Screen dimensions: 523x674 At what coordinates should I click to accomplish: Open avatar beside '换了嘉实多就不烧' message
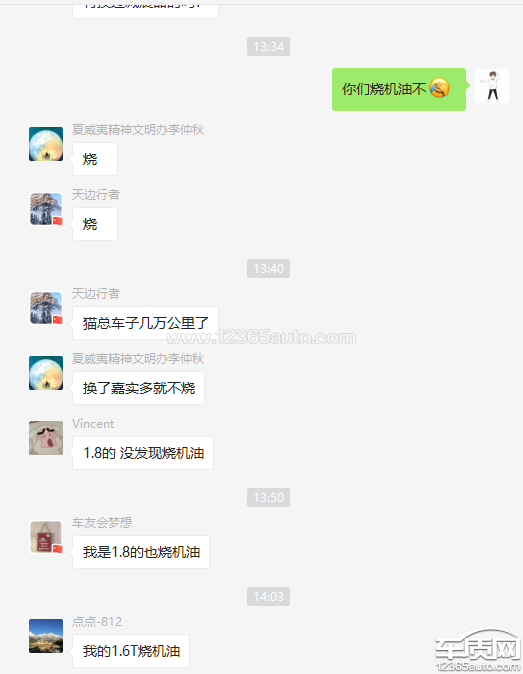pyautogui.click(x=46, y=373)
